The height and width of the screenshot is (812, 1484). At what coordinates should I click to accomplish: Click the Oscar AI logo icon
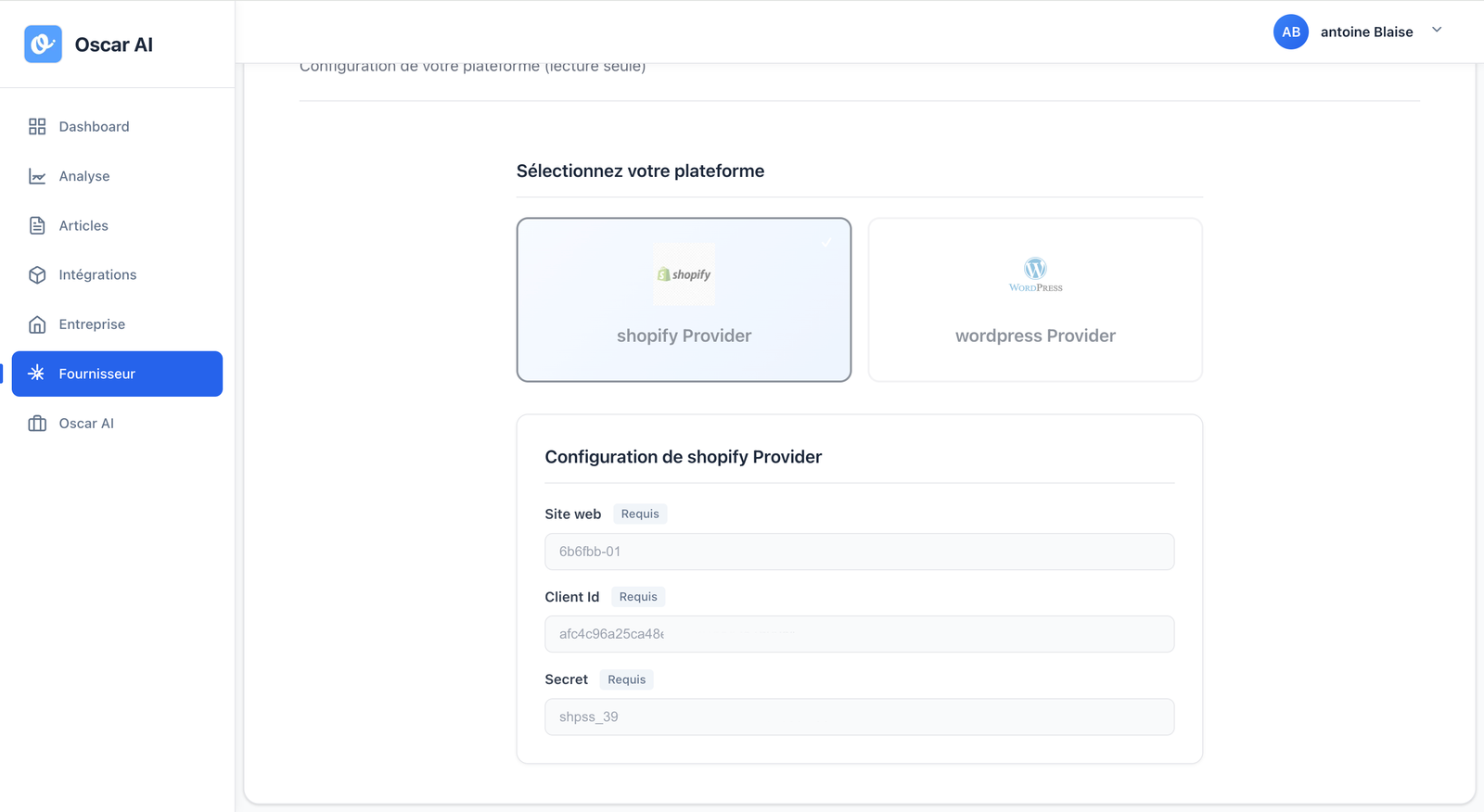(43, 44)
